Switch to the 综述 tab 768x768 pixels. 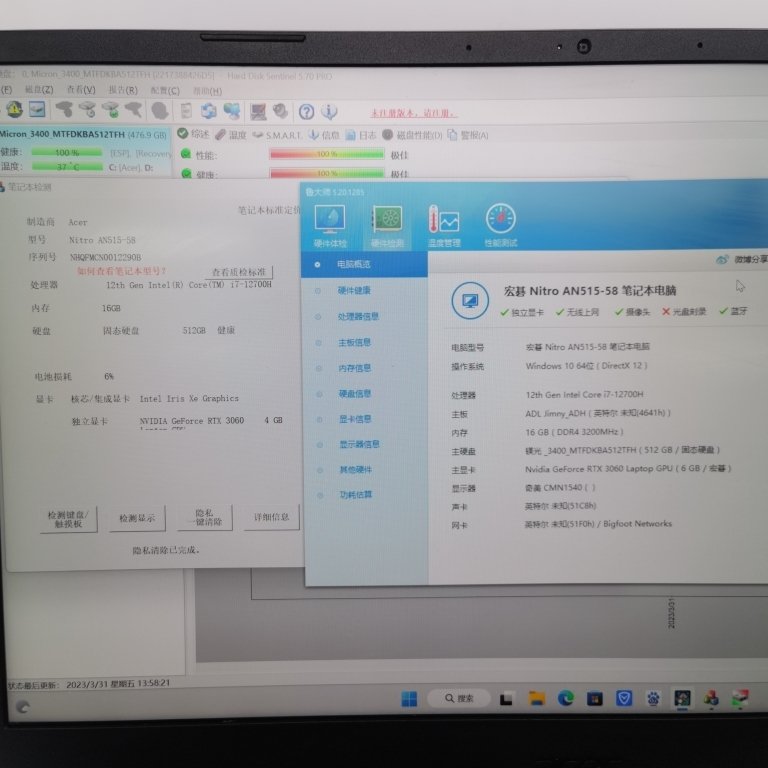pyautogui.click(x=193, y=134)
